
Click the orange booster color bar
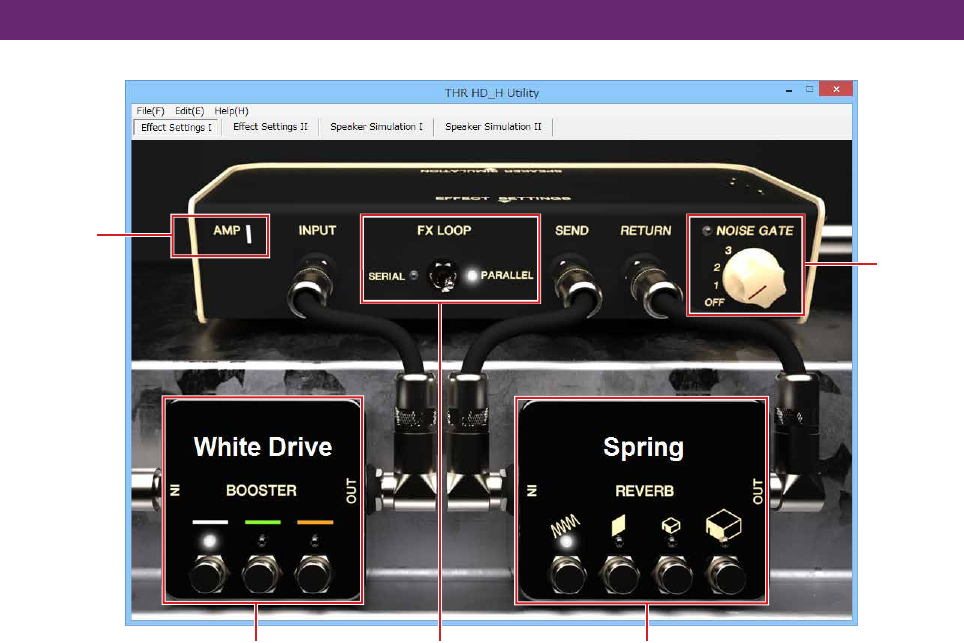pyautogui.click(x=315, y=522)
